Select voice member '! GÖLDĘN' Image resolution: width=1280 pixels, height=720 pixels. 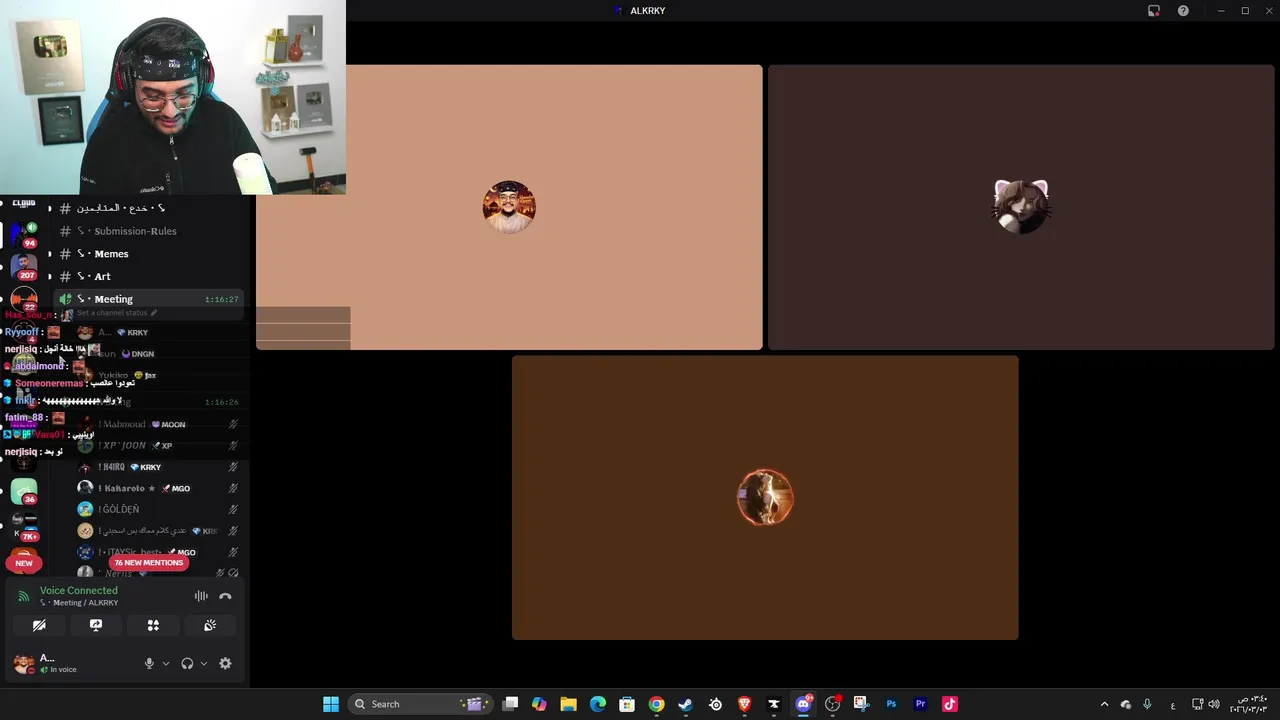[158, 509]
